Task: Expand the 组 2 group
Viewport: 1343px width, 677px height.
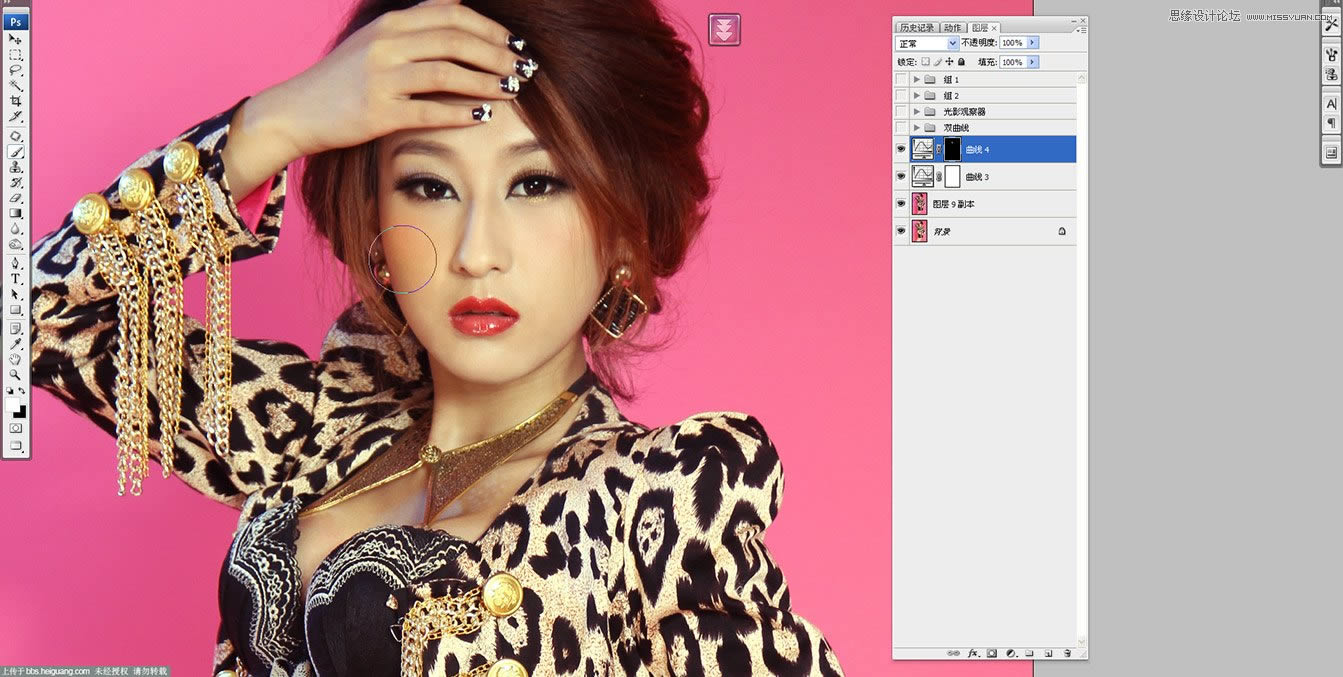Action: point(917,95)
